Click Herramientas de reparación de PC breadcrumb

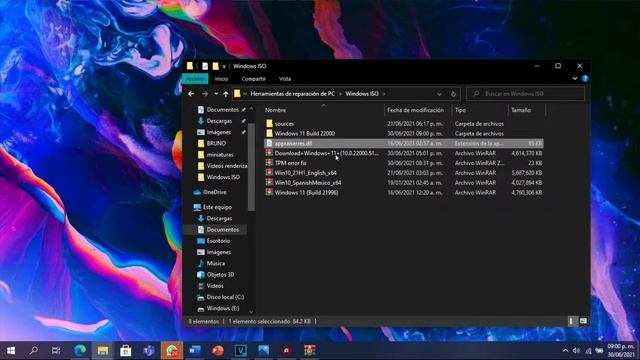pos(292,94)
